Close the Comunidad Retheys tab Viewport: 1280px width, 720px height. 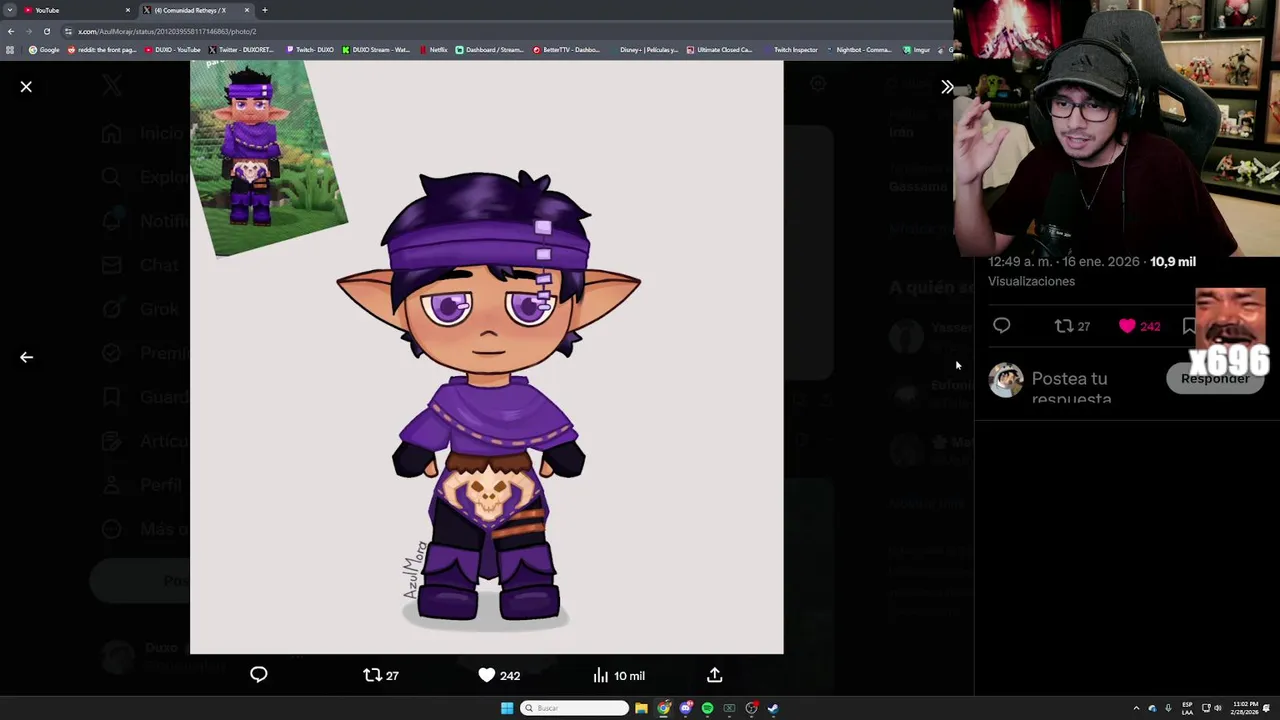click(x=247, y=10)
